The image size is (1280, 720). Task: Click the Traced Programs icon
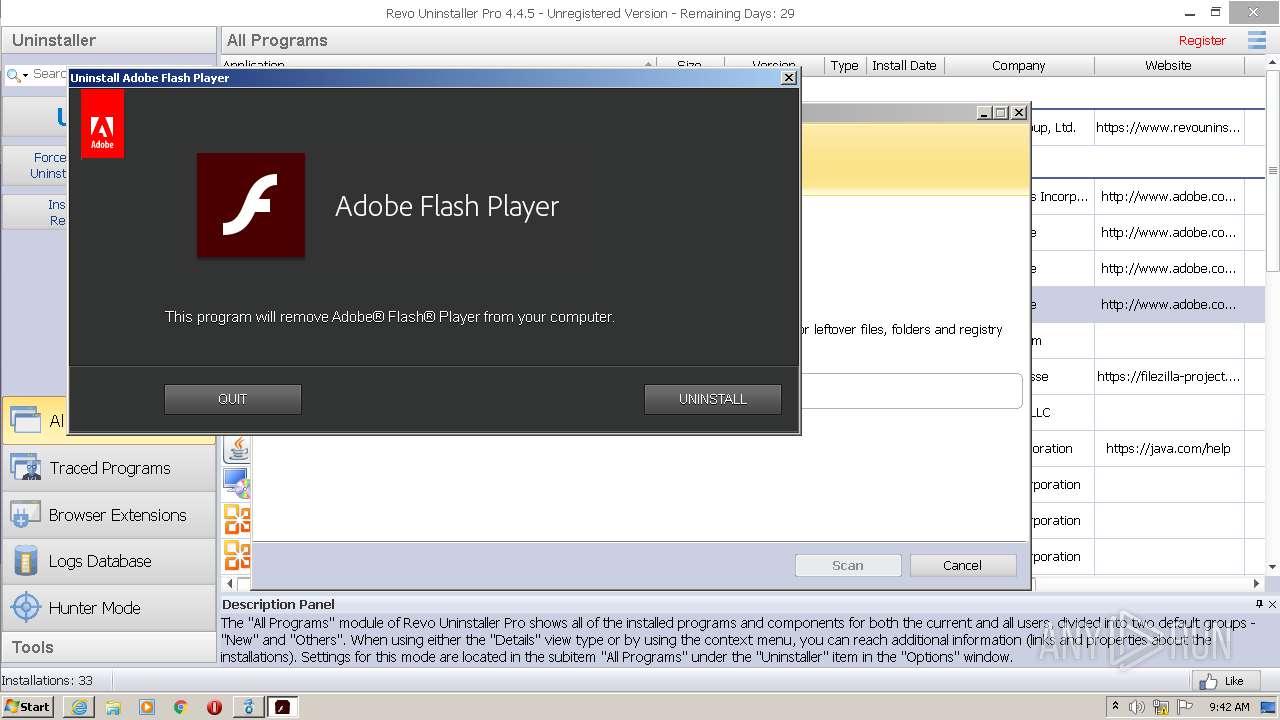tap(25, 468)
